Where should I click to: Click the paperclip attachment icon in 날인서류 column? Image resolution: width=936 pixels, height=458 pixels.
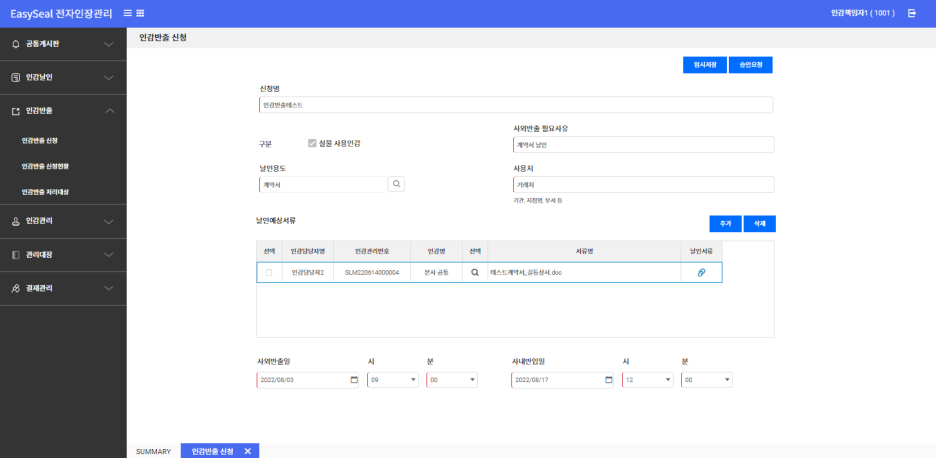pyautogui.click(x=701, y=272)
